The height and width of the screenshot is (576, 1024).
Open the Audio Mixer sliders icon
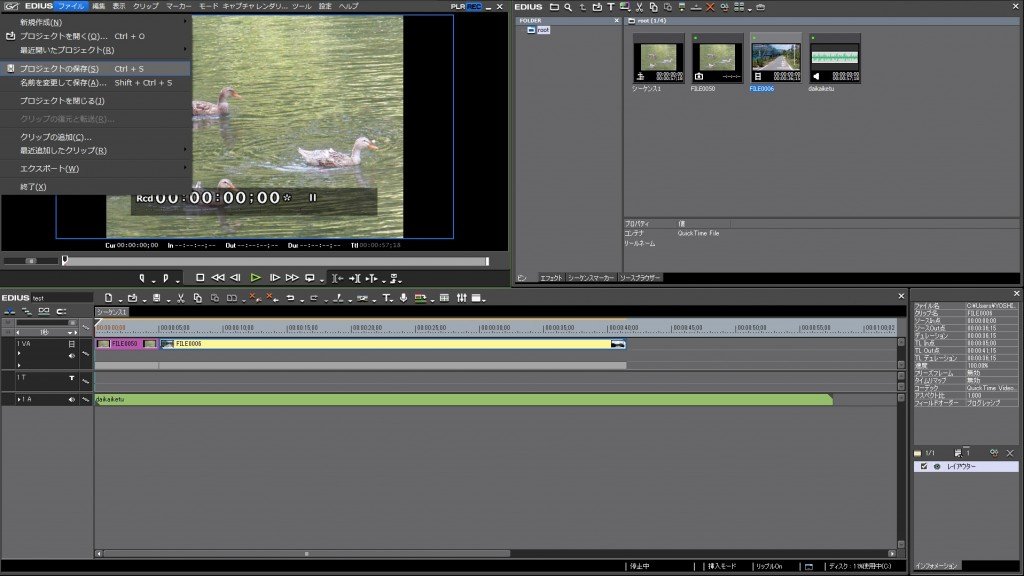coord(462,298)
